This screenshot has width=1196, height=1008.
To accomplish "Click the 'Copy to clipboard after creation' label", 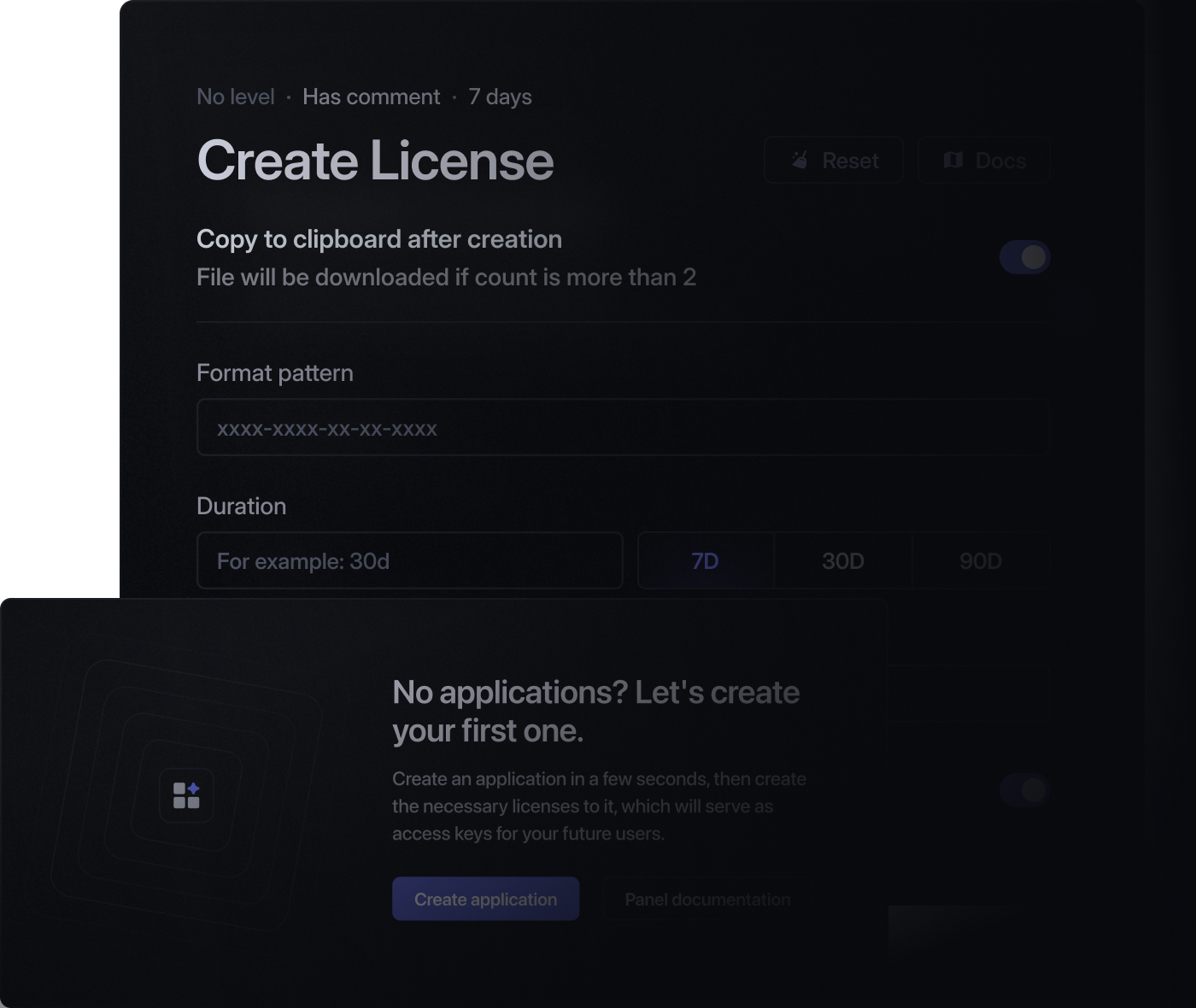I will 379,239.
